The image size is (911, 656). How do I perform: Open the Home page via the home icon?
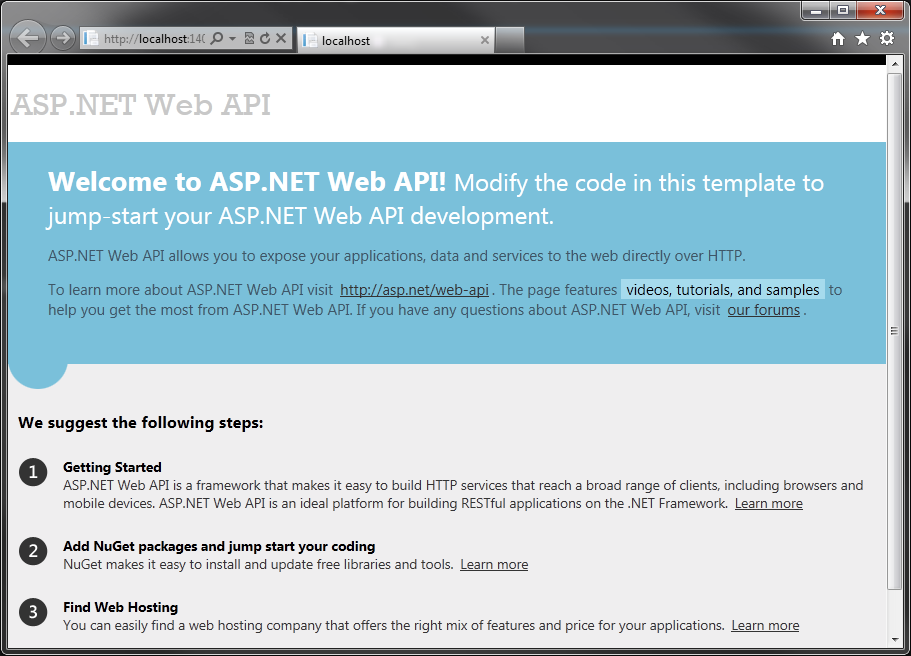coord(836,37)
